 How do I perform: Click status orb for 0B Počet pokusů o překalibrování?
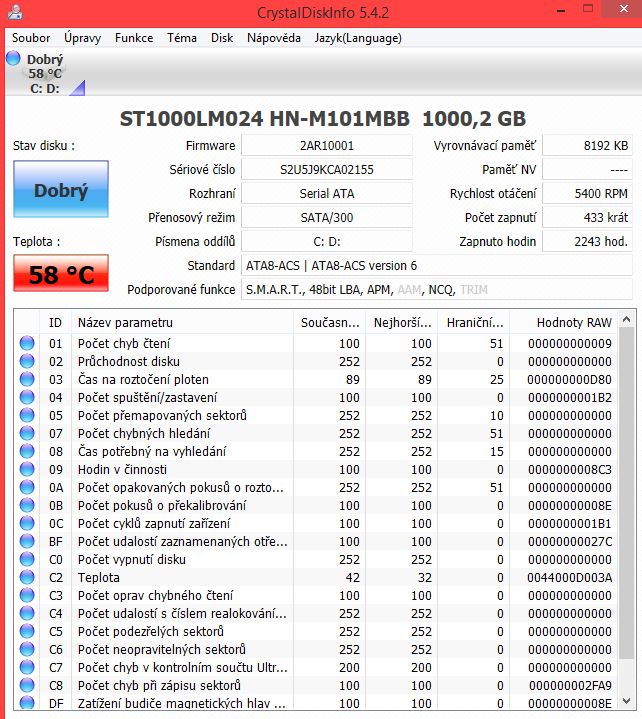[27, 505]
